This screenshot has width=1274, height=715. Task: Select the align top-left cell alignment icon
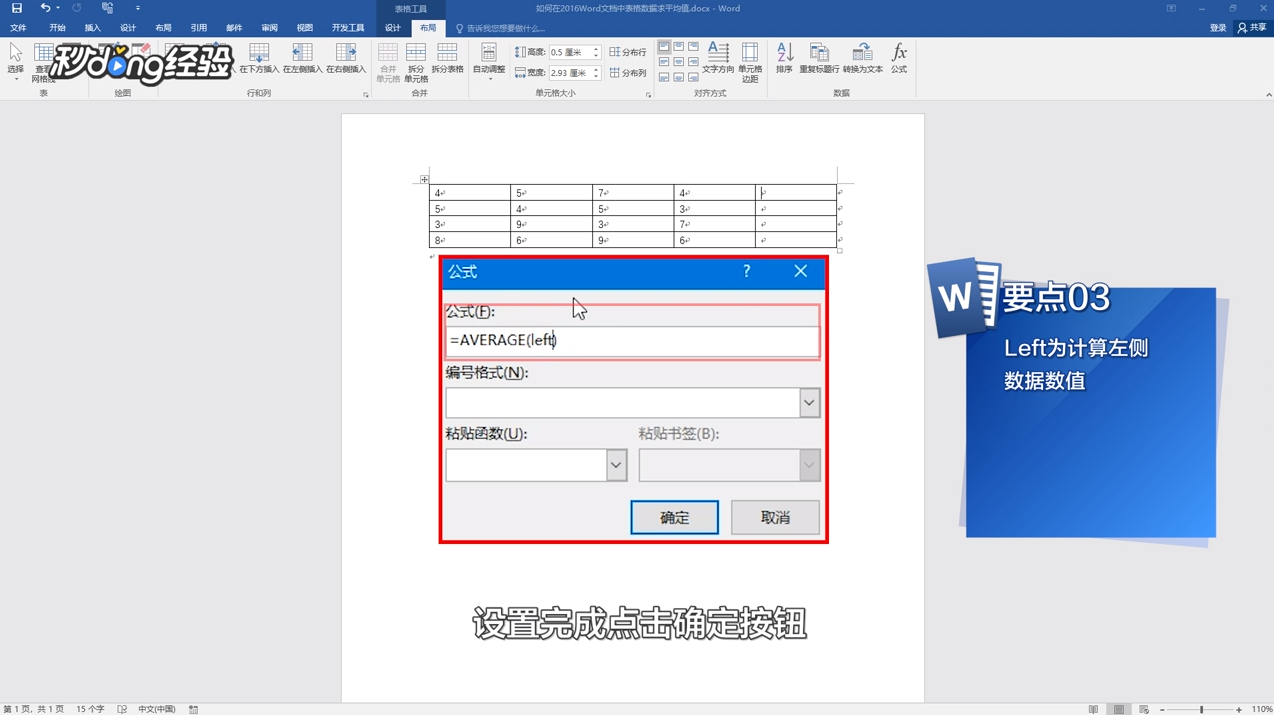pyautogui.click(x=664, y=47)
